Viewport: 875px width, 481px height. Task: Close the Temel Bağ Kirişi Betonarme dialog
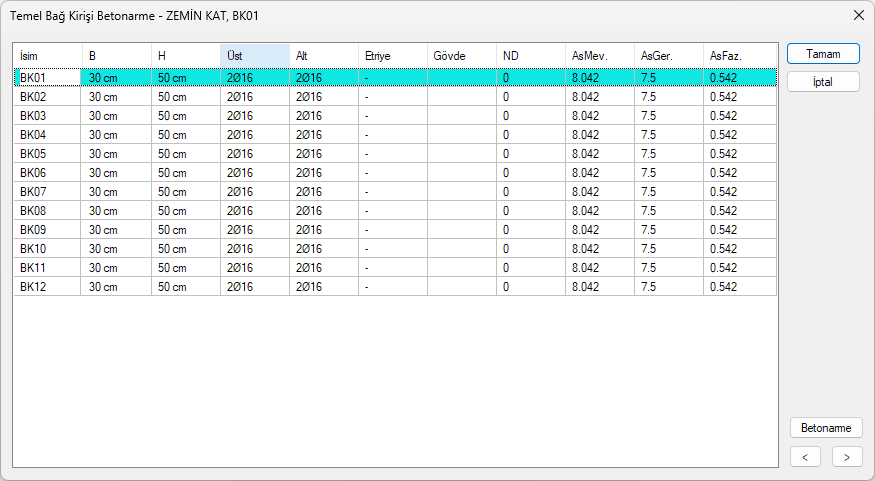[x=859, y=16]
